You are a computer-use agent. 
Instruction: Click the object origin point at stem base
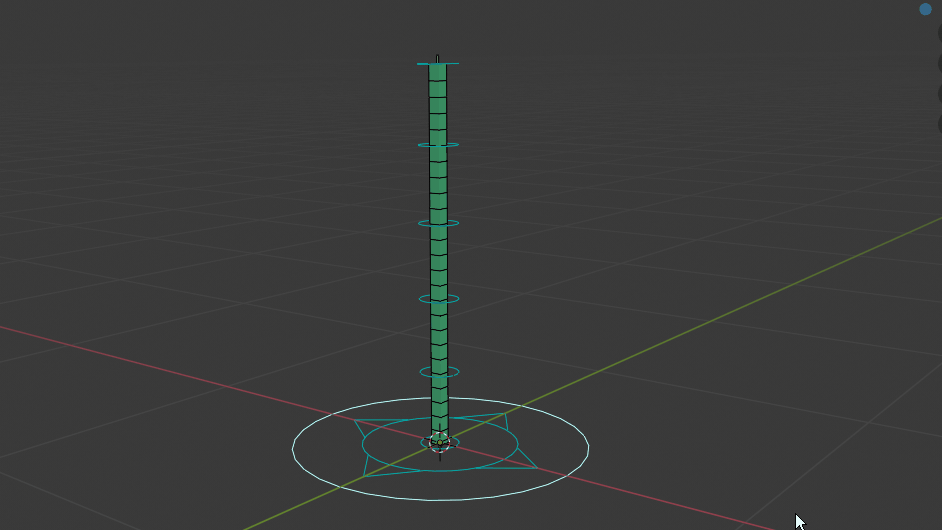click(x=440, y=443)
